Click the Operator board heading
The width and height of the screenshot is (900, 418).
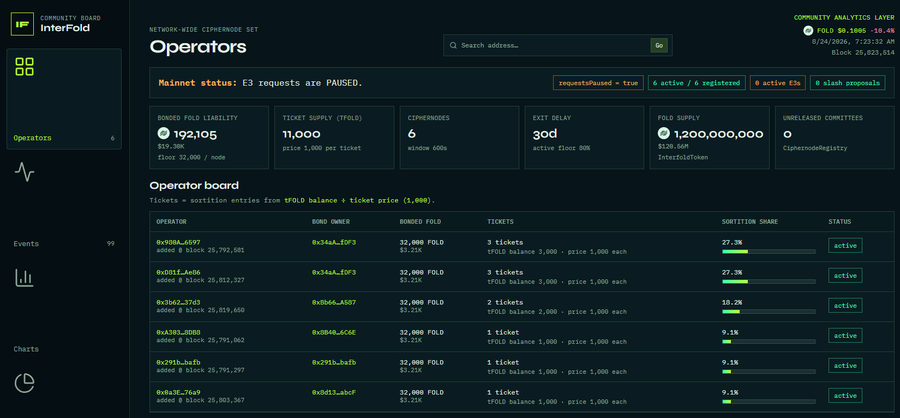tap(194, 186)
